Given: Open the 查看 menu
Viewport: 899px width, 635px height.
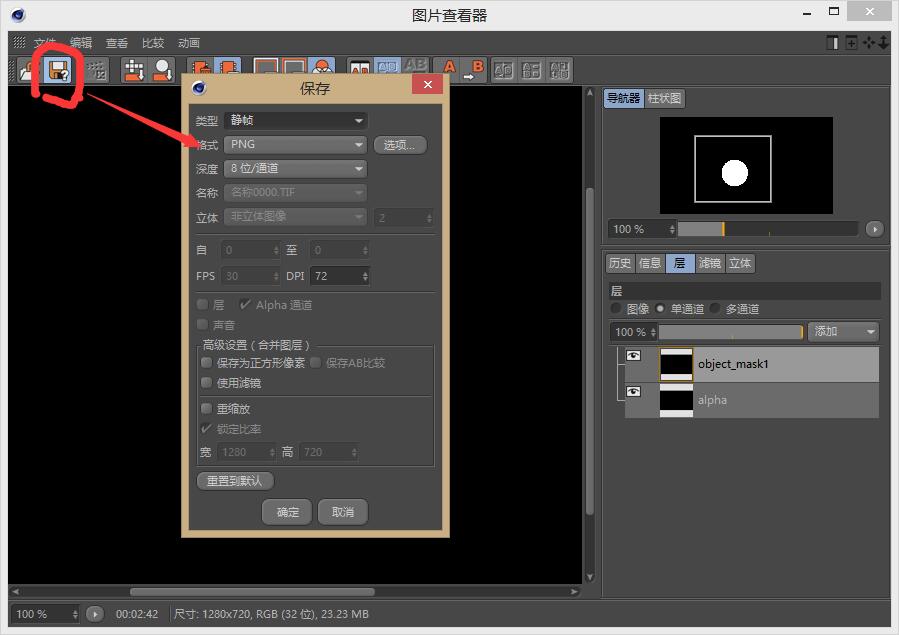Looking at the screenshot, I should point(117,42).
